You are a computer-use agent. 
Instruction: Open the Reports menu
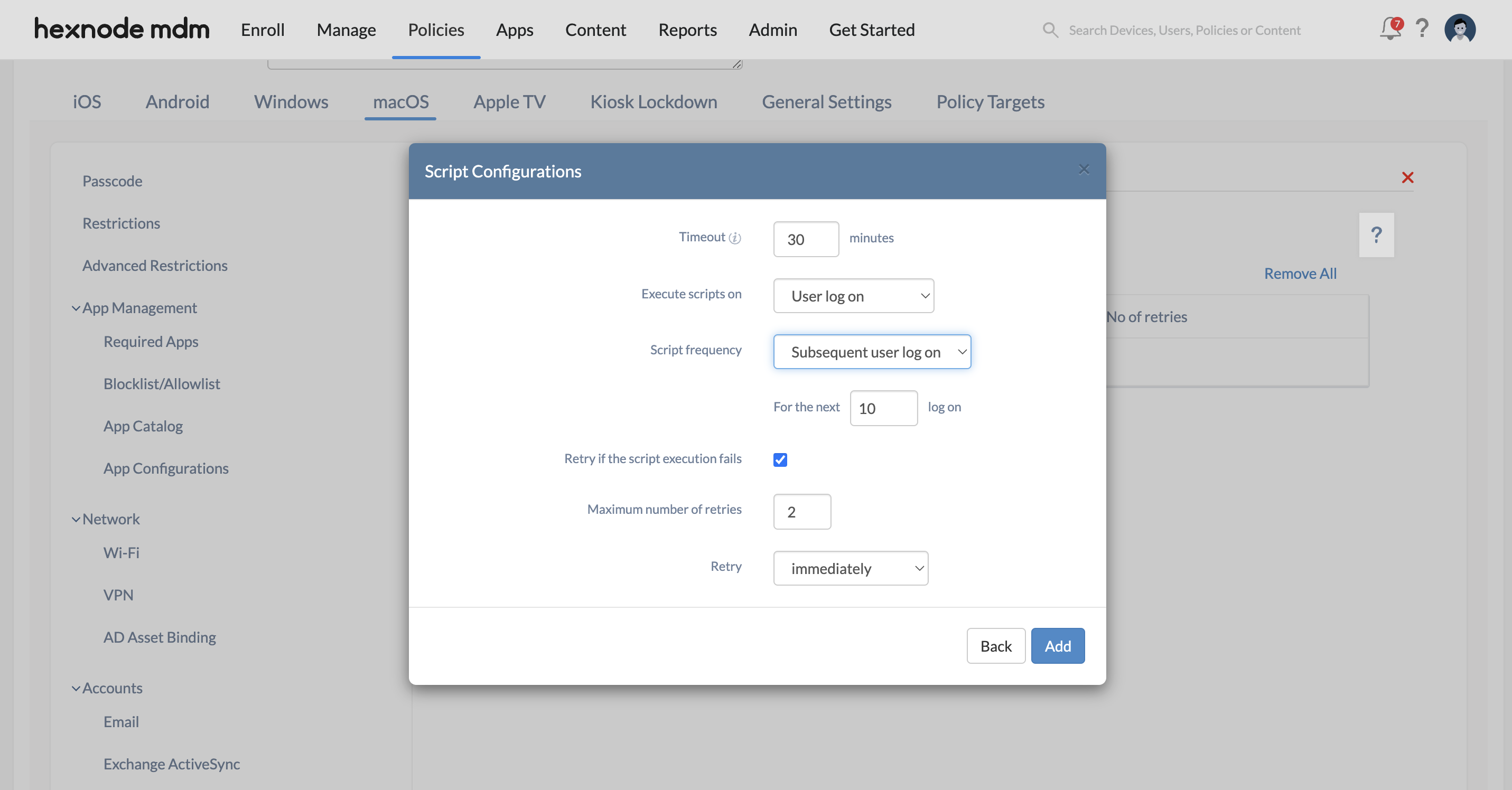(x=687, y=30)
